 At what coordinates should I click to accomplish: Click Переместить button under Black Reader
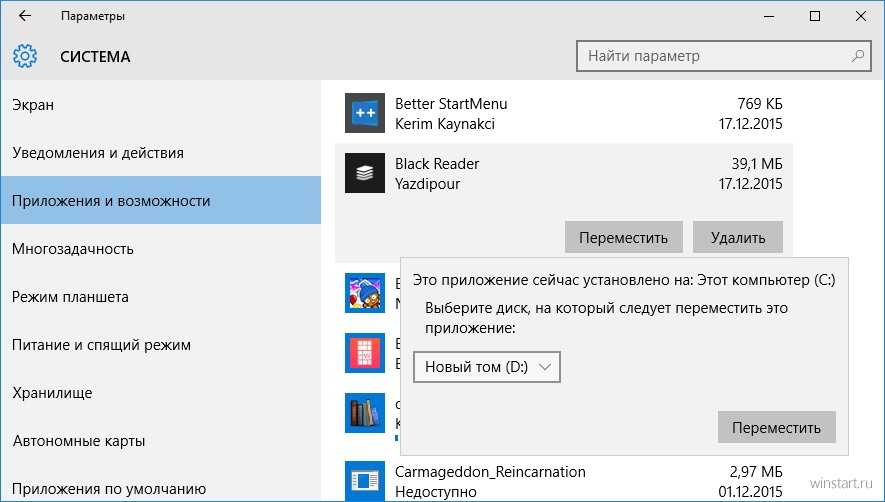pyautogui.click(x=624, y=237)
